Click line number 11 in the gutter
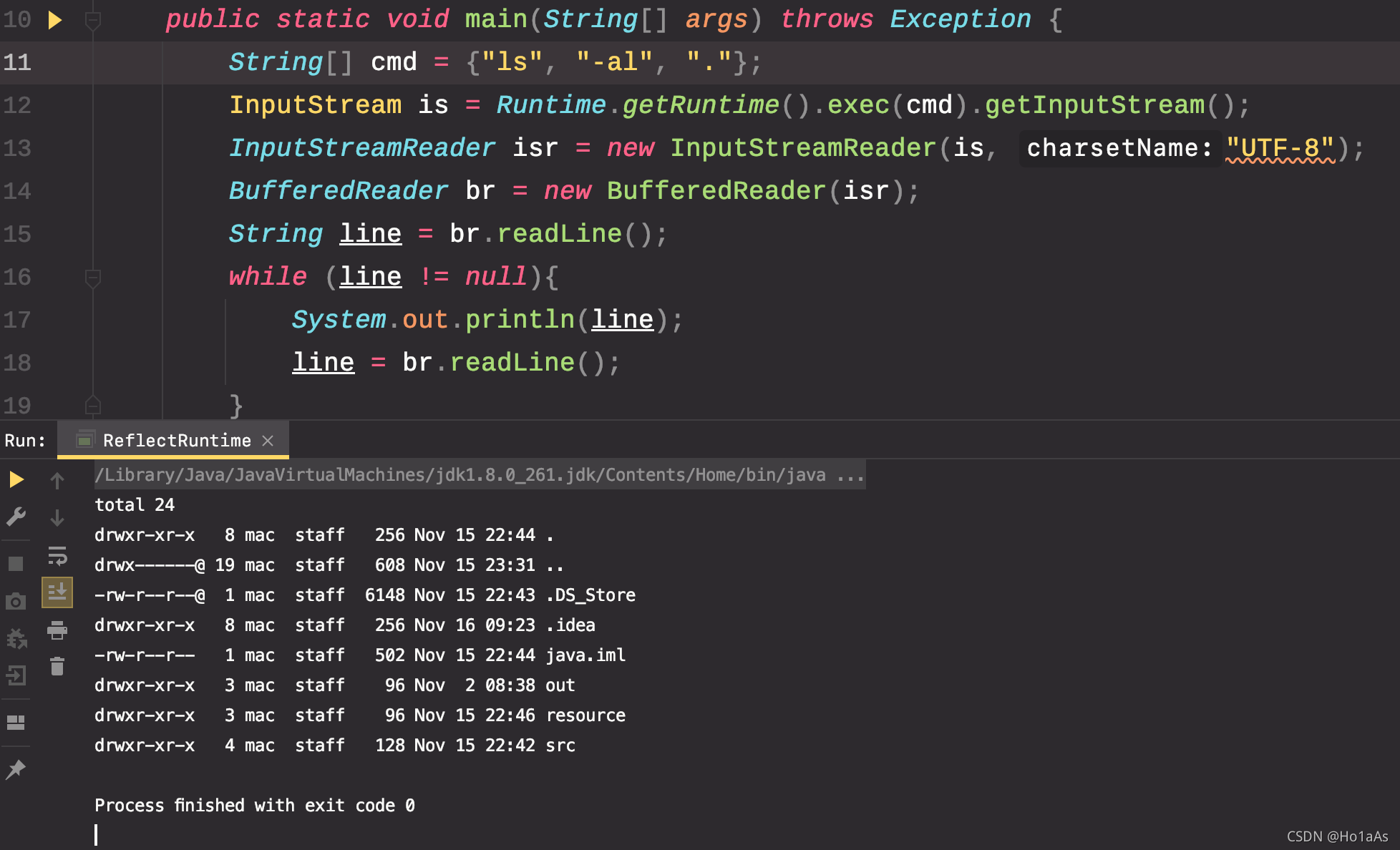1400x850 pixels. pyautogui.click(x=17, y=62)
